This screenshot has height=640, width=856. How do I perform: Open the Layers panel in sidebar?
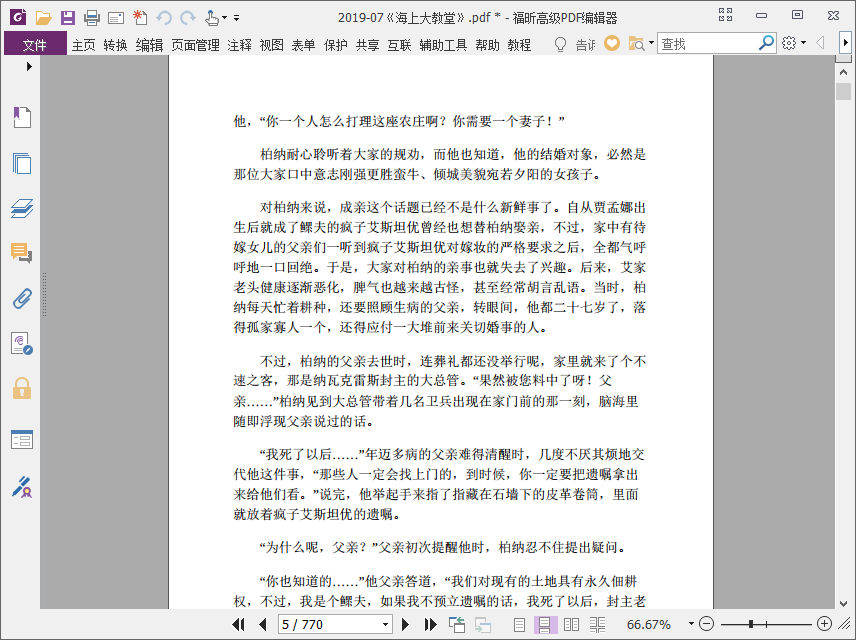coord(22,209)
